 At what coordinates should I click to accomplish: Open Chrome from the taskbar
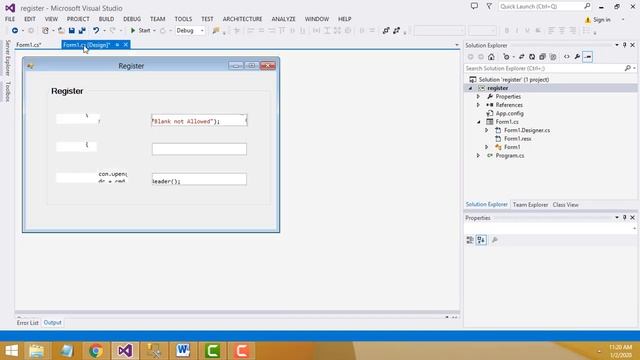pyautogui.click(x=96, y=351)
